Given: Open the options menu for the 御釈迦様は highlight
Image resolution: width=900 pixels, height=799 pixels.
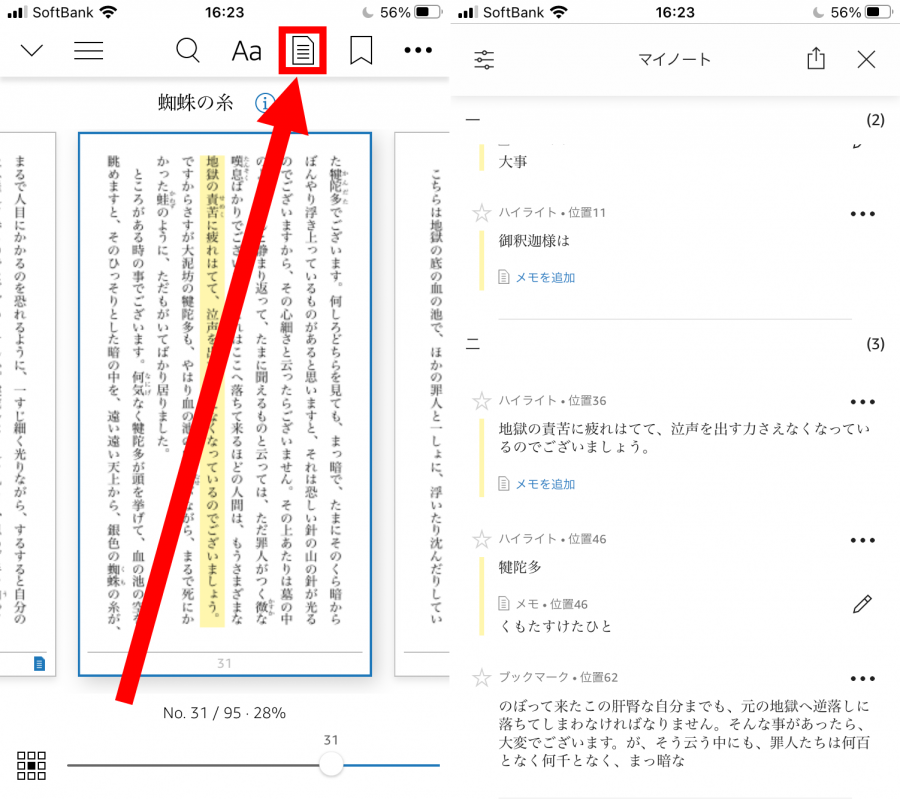Looking at the screenshot, I should click(862, 212).
